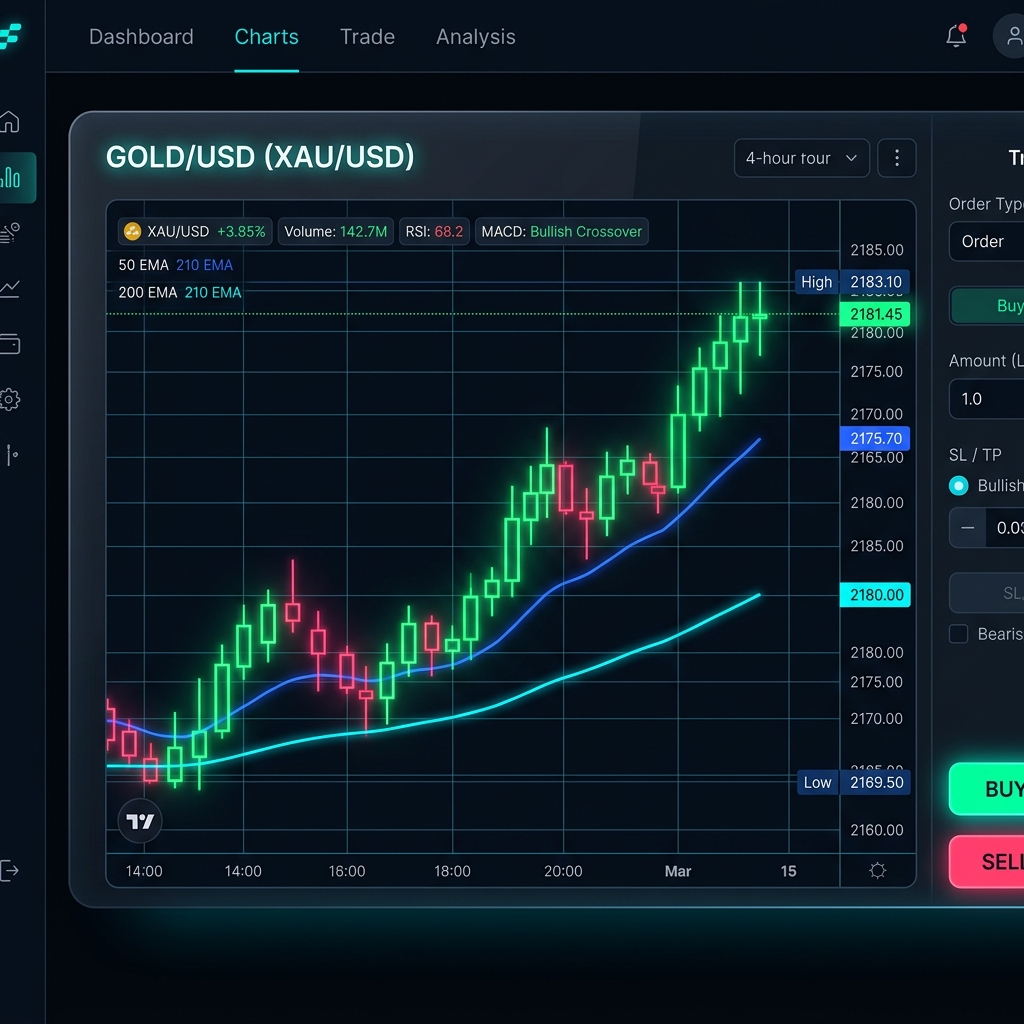Click the 20:00 time axis label
This screenshot has width=1024, height=1024.
tap(563, 871)
